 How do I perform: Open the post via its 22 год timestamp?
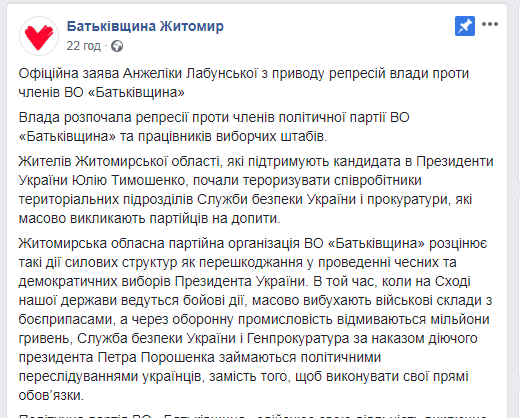(x=83, y=46)
